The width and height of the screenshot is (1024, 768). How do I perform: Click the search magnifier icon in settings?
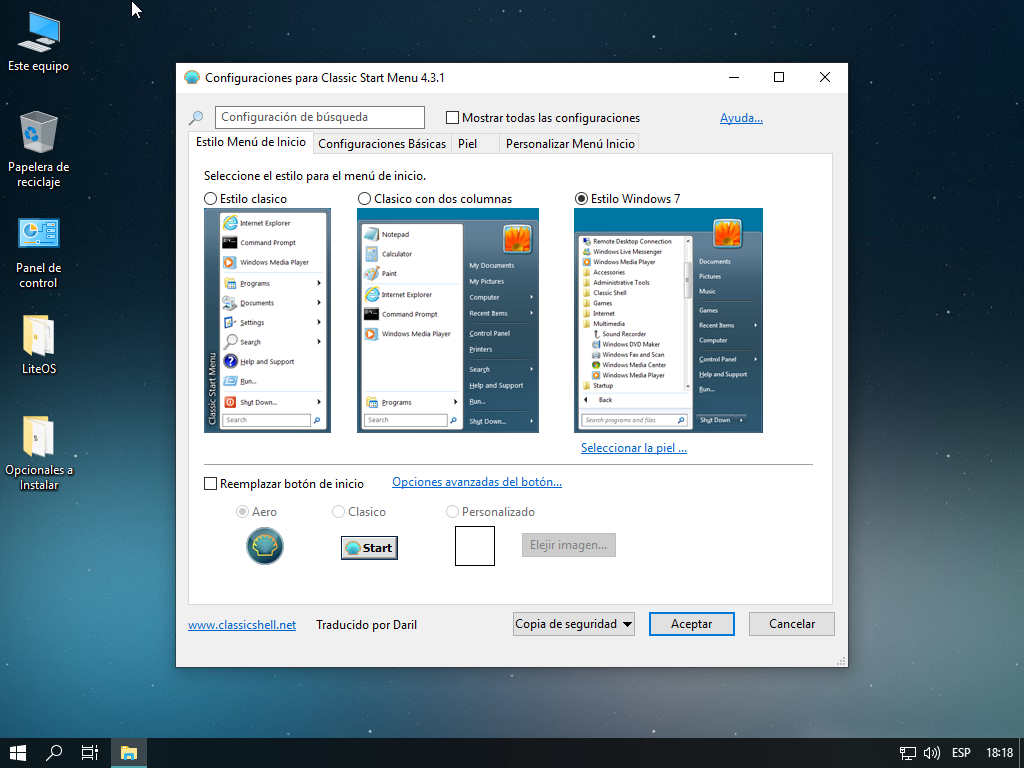[x=196, y=118]
